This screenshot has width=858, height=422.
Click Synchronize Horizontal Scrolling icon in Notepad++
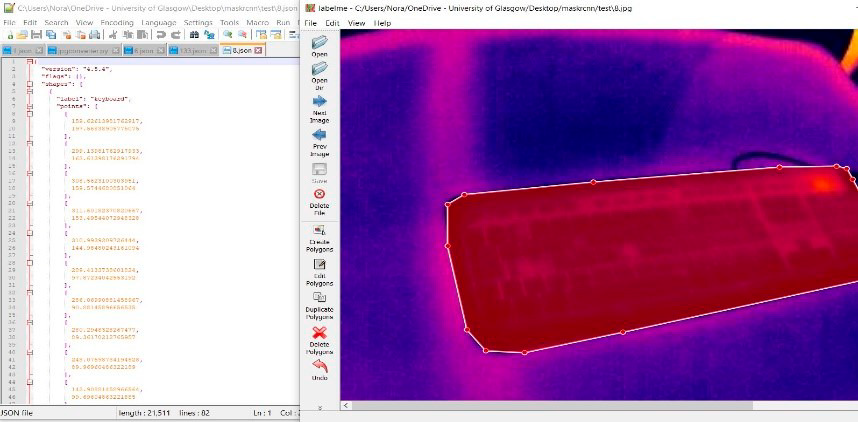(x=276, y=35)
